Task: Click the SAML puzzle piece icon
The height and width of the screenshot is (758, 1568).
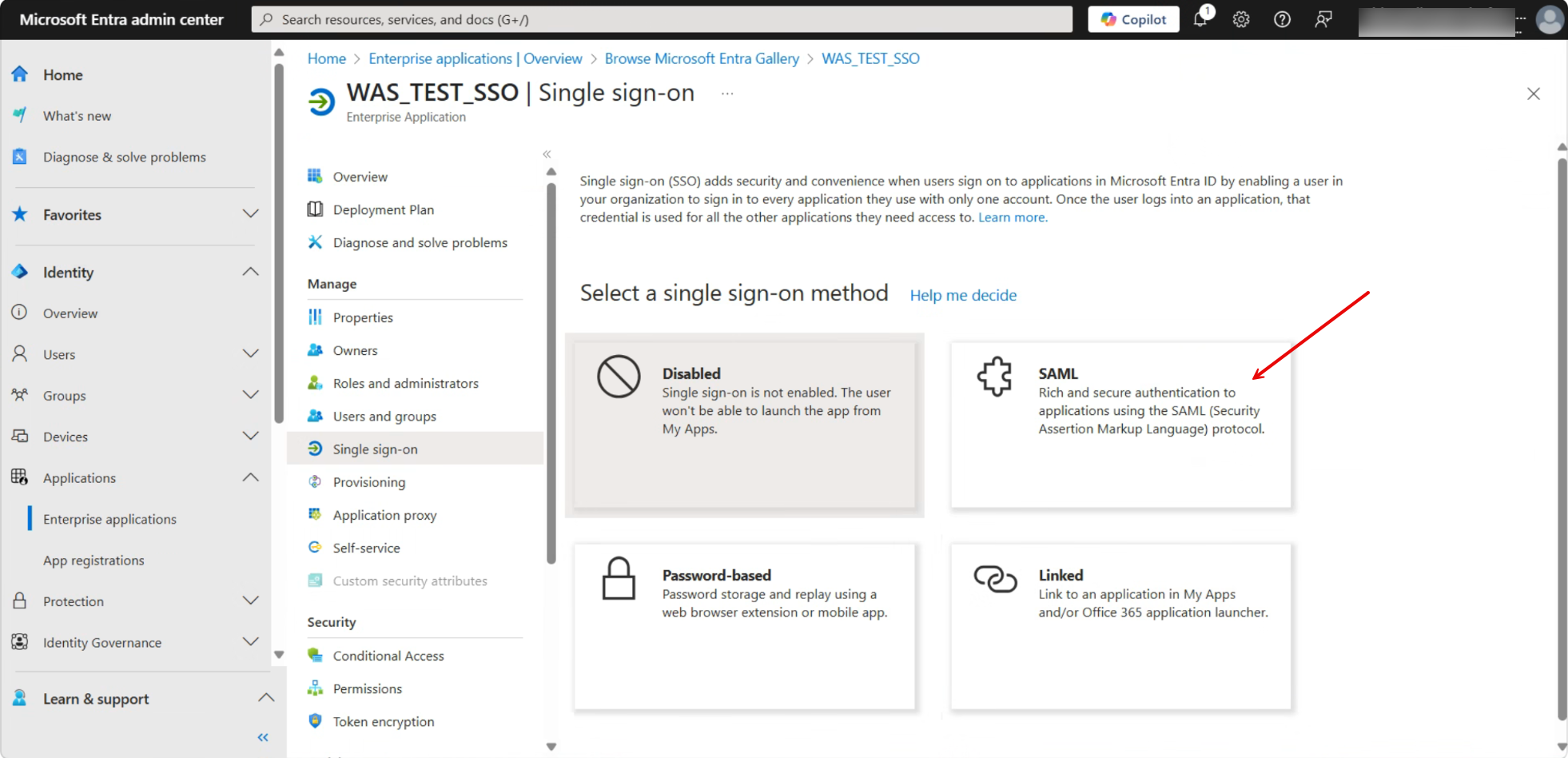Action: point(995,376)
